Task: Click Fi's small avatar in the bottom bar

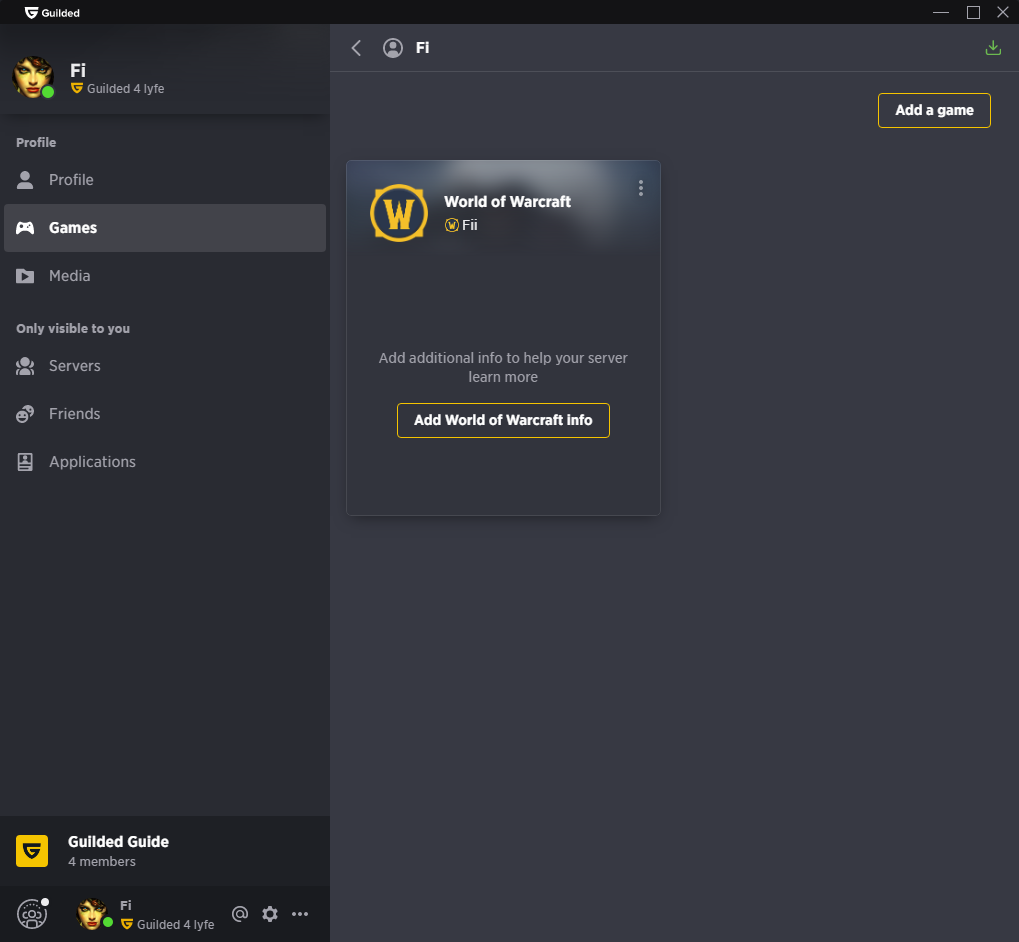Action: point(92,914)
